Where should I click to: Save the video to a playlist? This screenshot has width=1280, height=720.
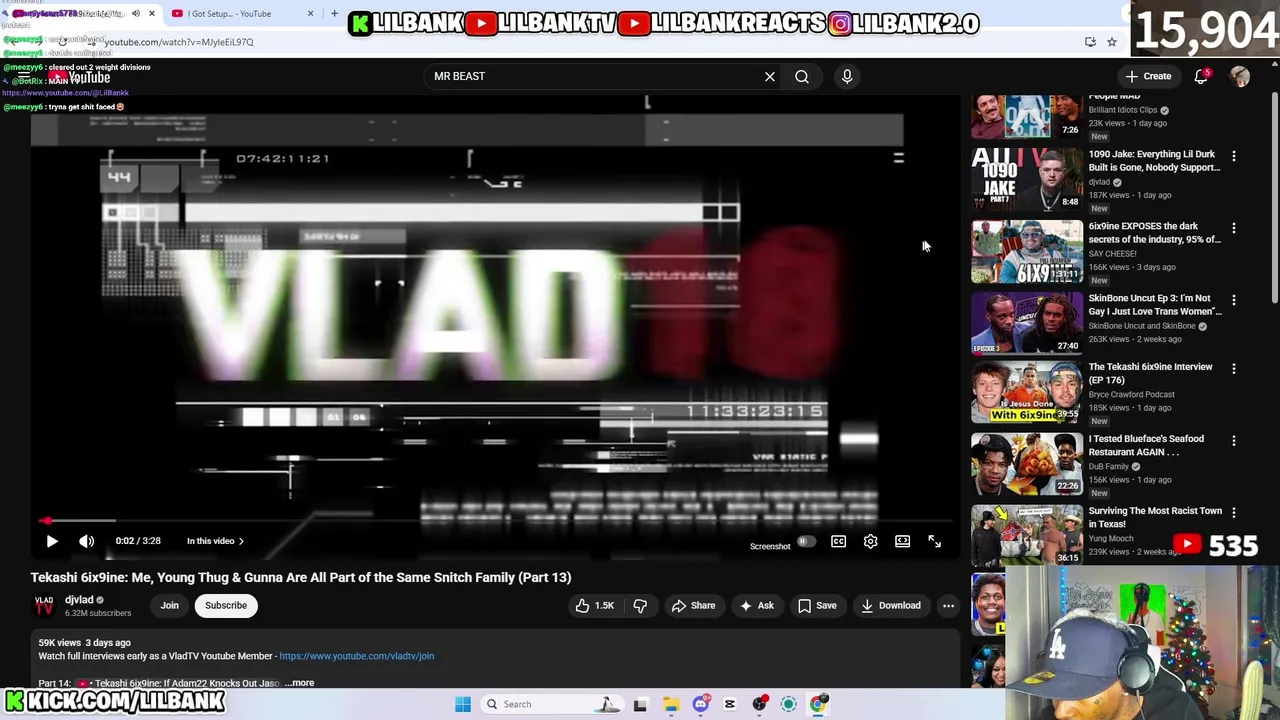pyautogui.click(x=816, y=605)
